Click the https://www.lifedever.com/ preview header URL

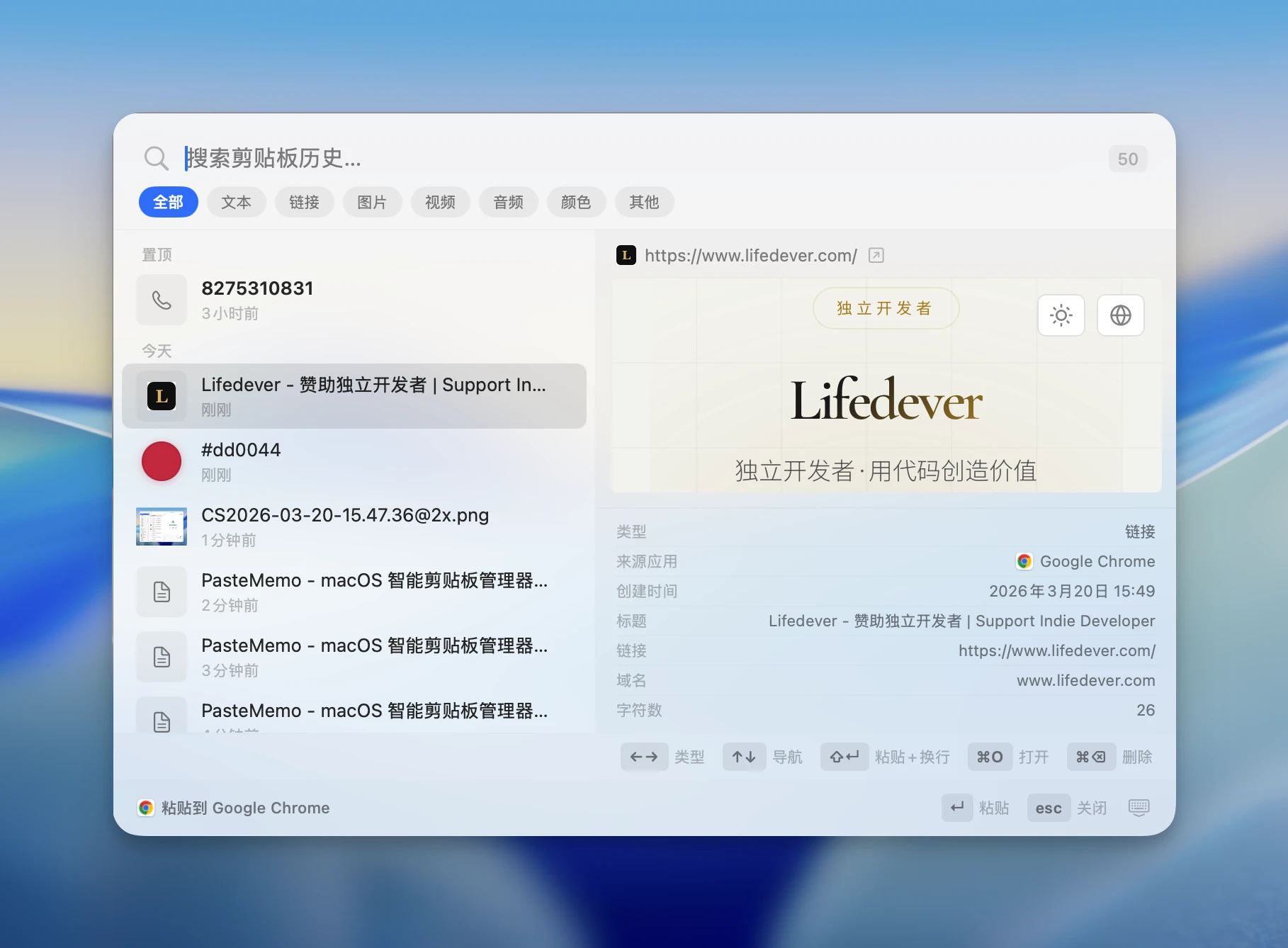751,256
